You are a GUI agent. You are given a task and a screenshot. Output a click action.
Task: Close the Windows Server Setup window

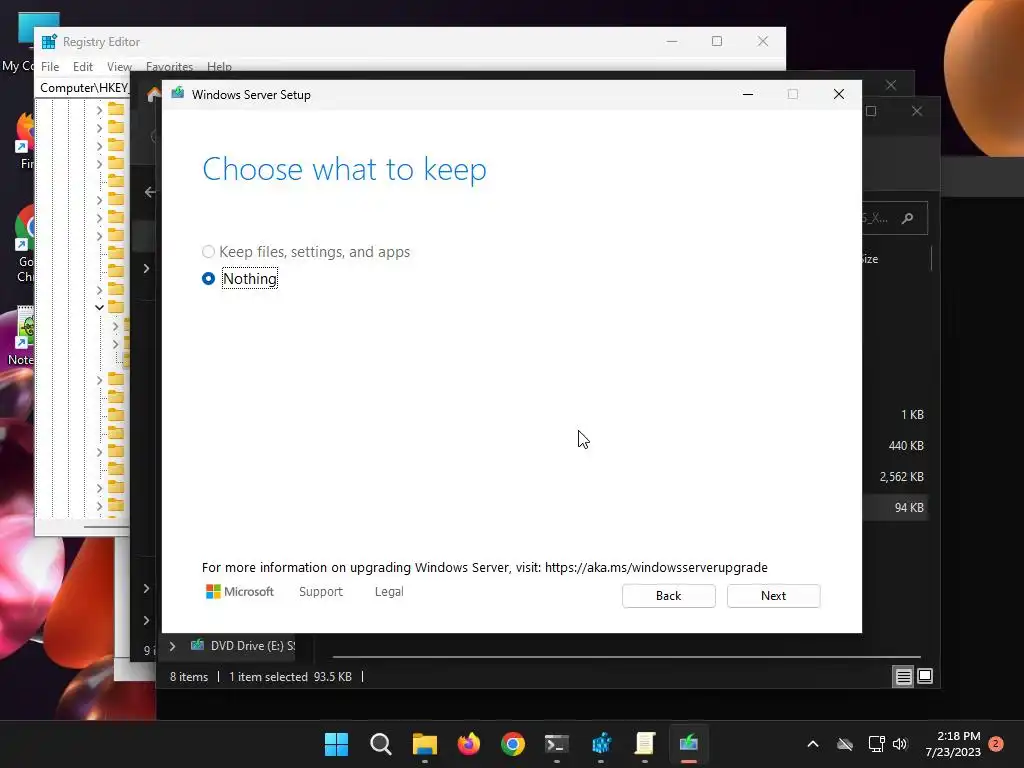coord(839,94)
